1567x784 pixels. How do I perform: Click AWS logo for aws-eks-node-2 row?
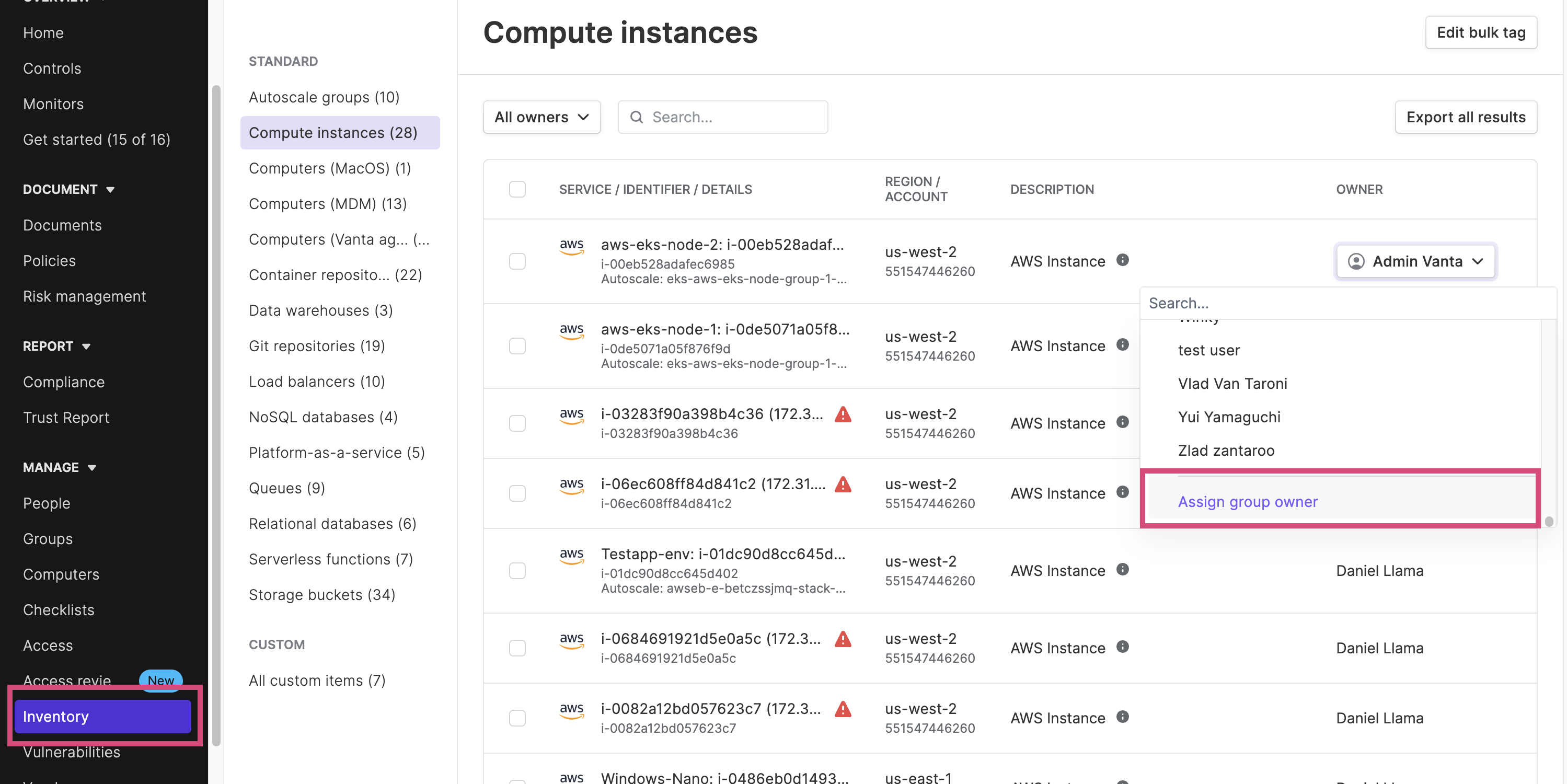571,246
